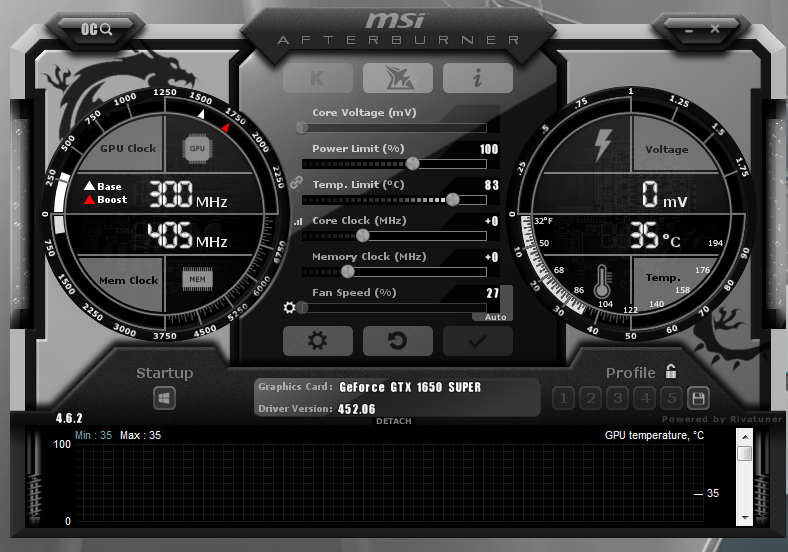Open the core clock curve editor icon
This screenshot has height=552, width=788.
[298, 221]
